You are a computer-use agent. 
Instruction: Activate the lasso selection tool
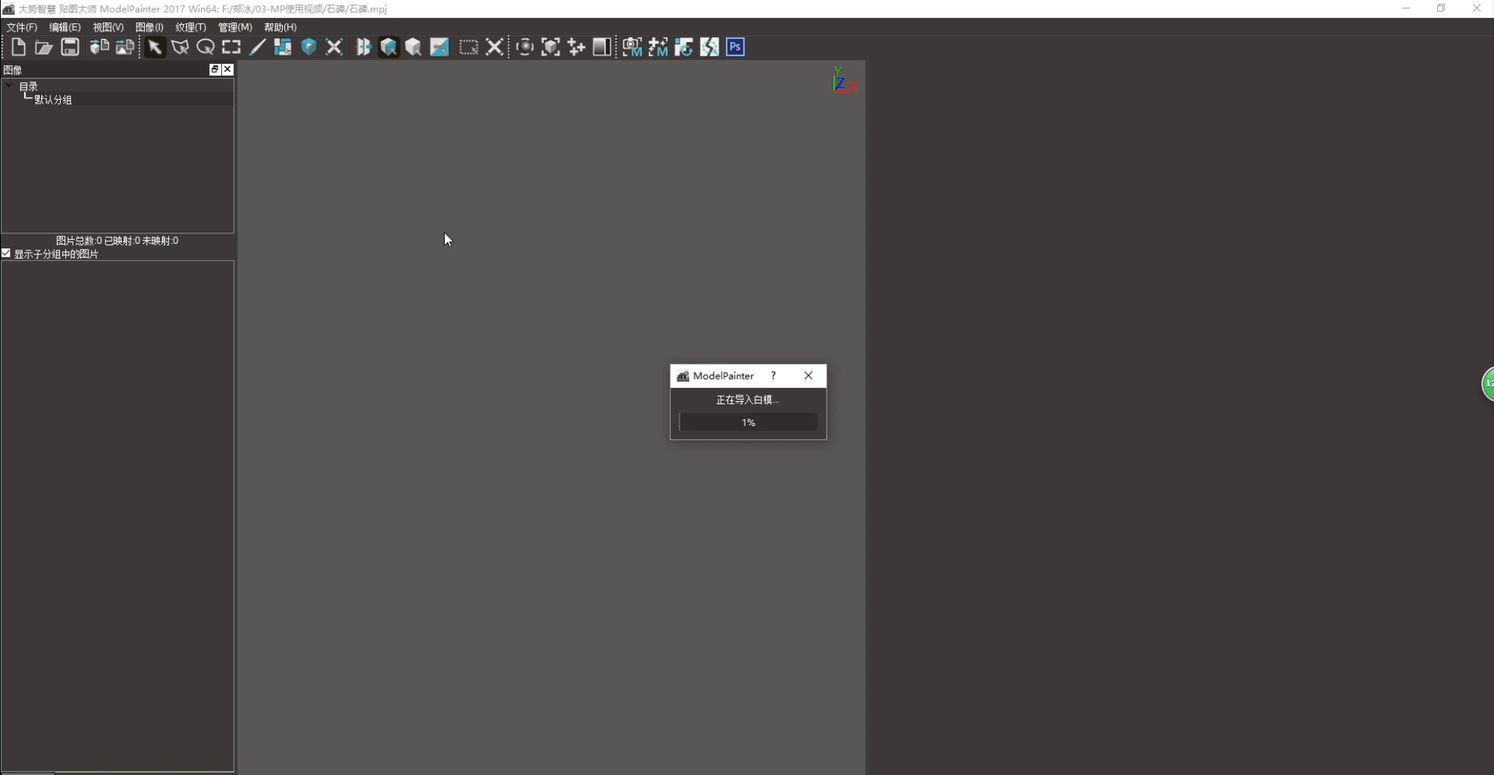tap(180, 47)
